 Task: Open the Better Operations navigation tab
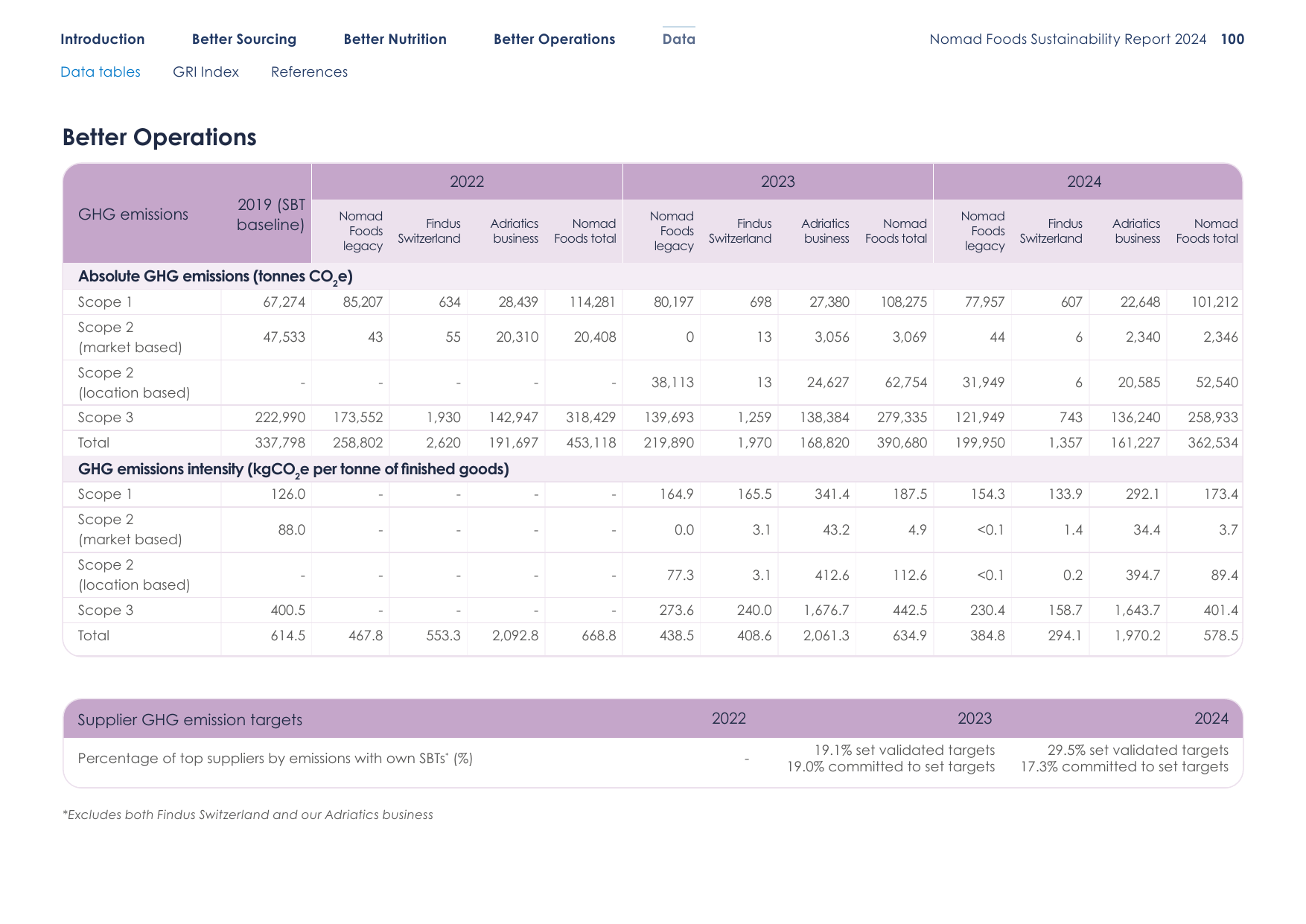click(555, 39)
